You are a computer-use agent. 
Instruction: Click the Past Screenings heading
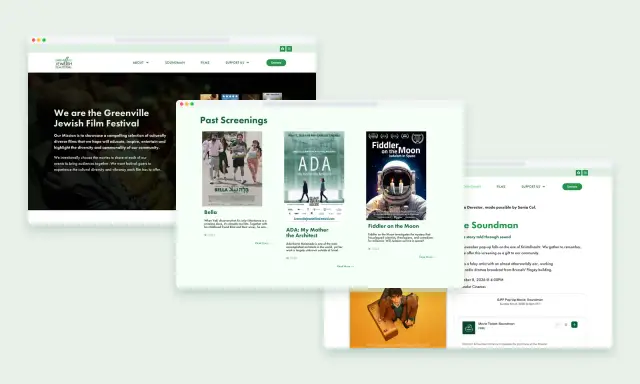pos(233,120)
